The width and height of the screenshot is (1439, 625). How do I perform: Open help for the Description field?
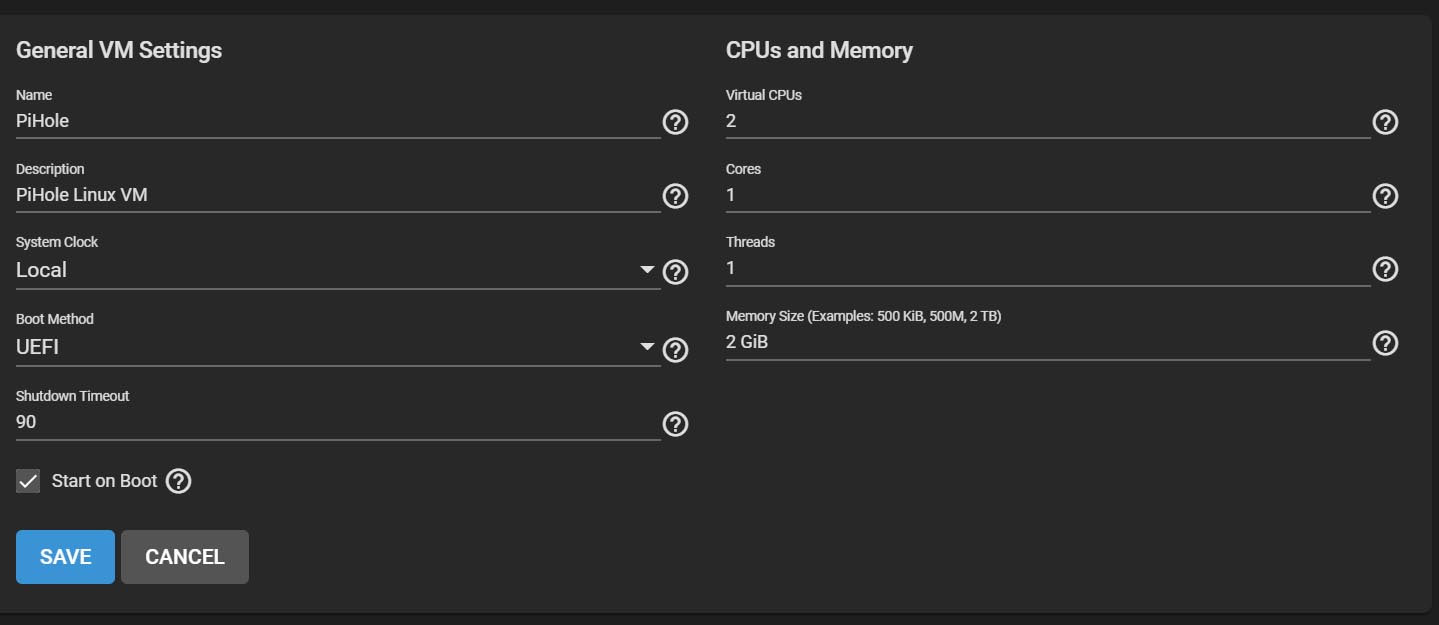point(676,196)
